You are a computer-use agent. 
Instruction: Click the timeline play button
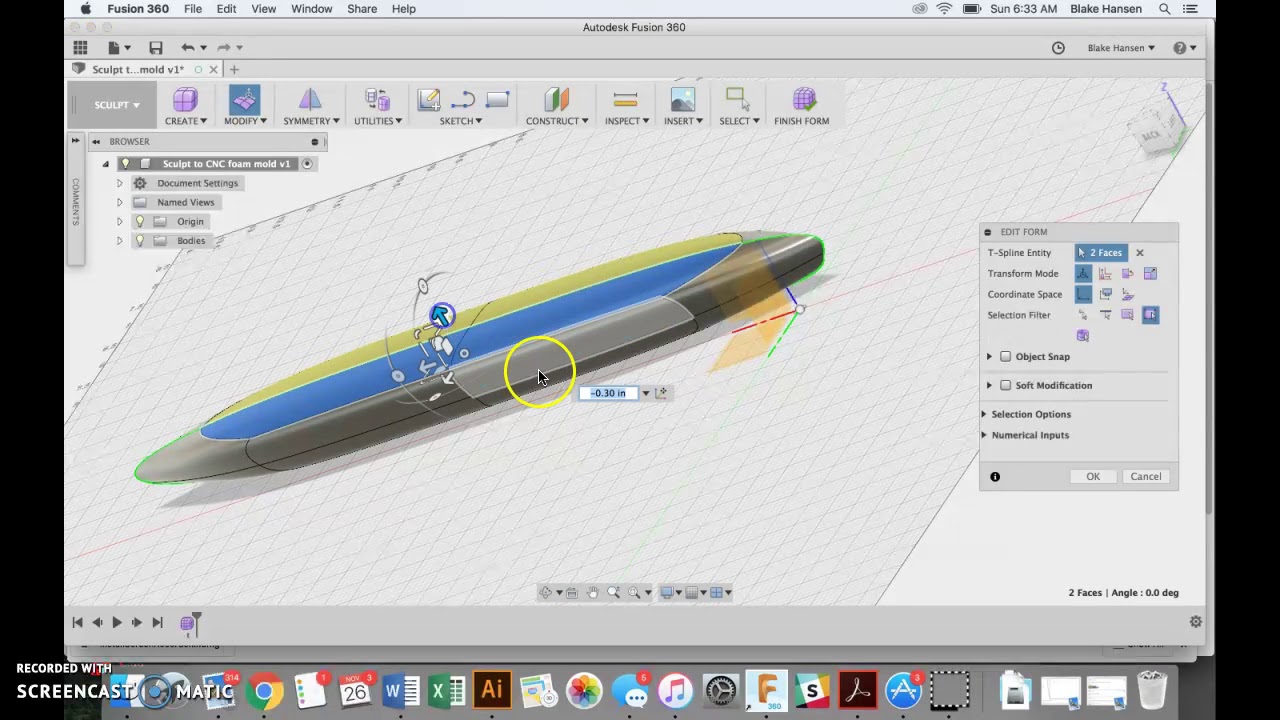[117, 622]
